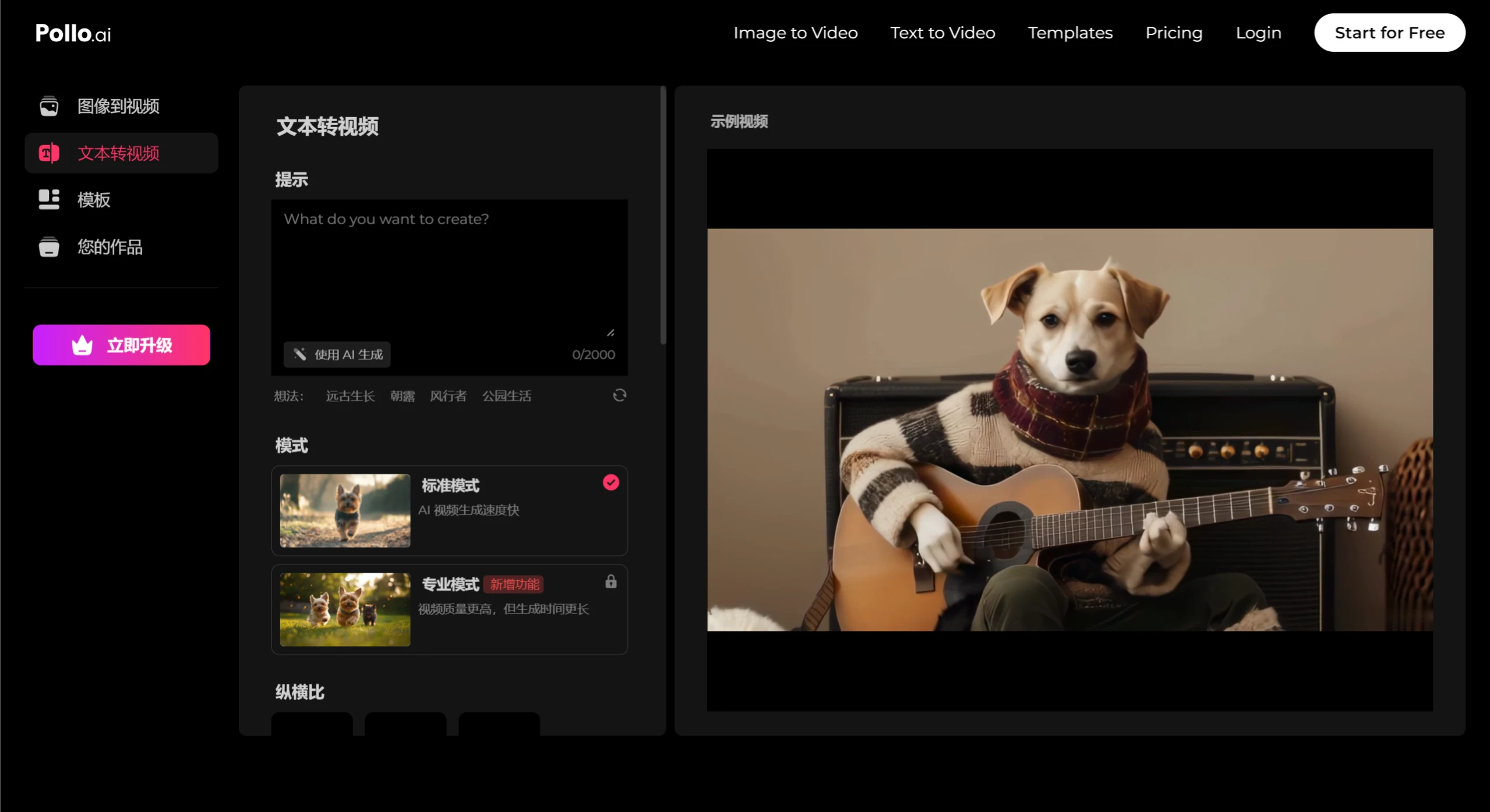Click the 图像到视频 sidebar icon

tap(48, 106)
